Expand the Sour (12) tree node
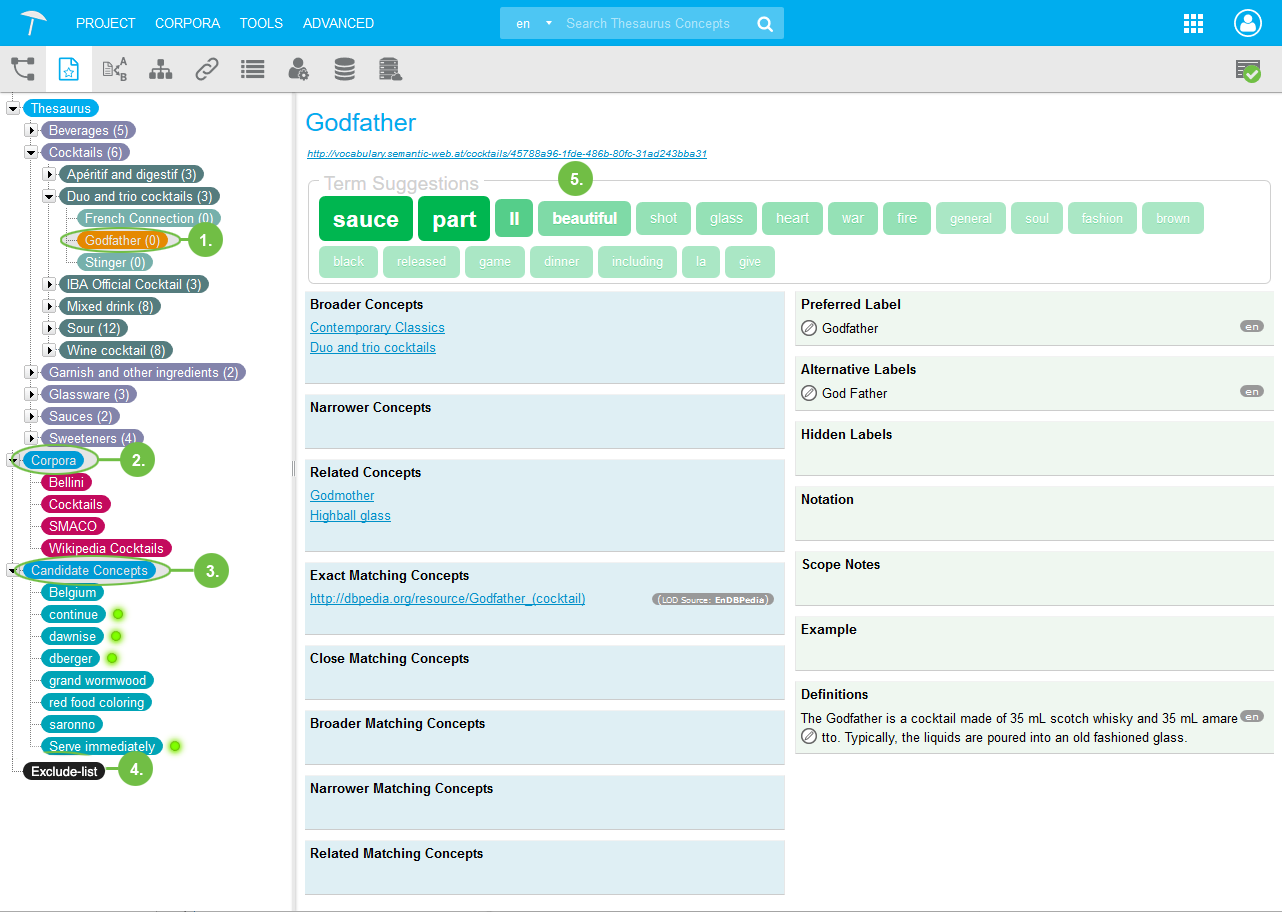Viewport: 1282px width, 912px height. pos(49,328)
